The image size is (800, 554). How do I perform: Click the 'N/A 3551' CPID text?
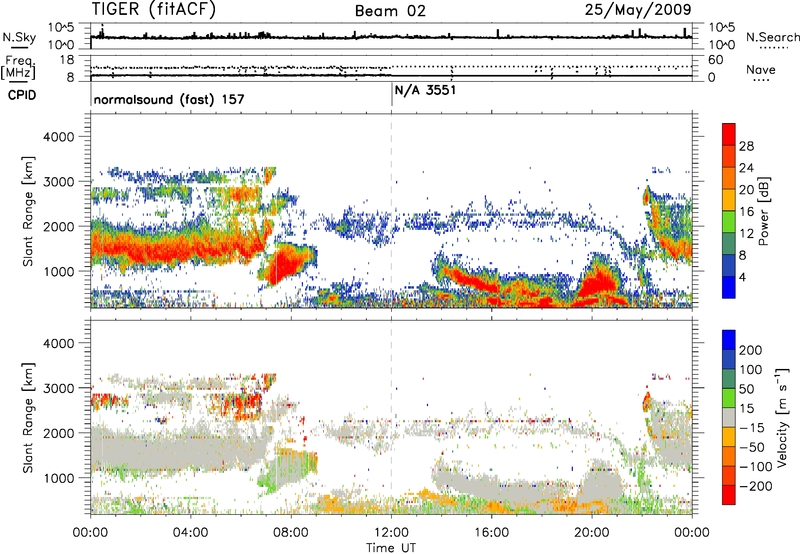pos(425,90)
